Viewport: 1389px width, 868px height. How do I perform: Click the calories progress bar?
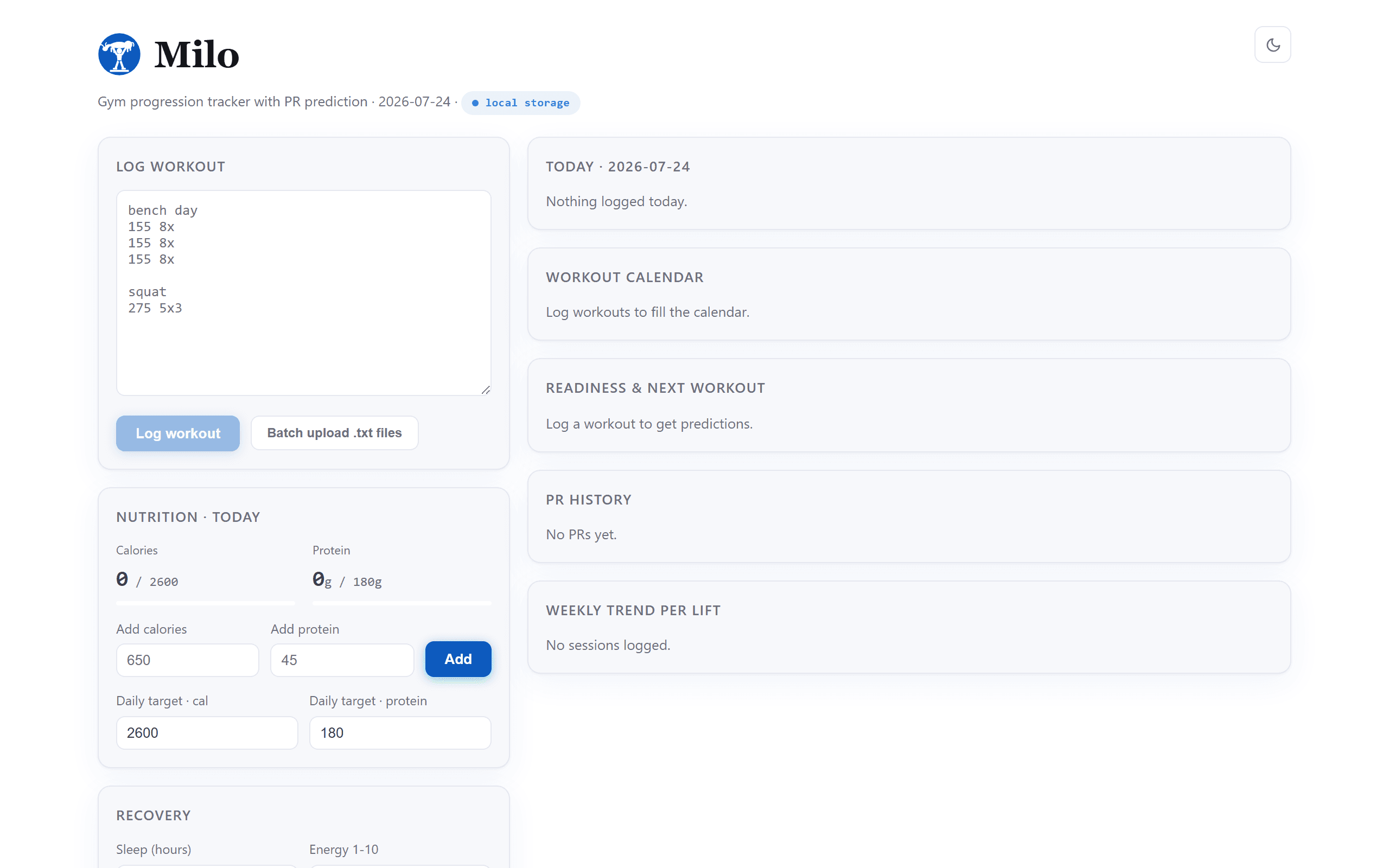pos(206,603)
